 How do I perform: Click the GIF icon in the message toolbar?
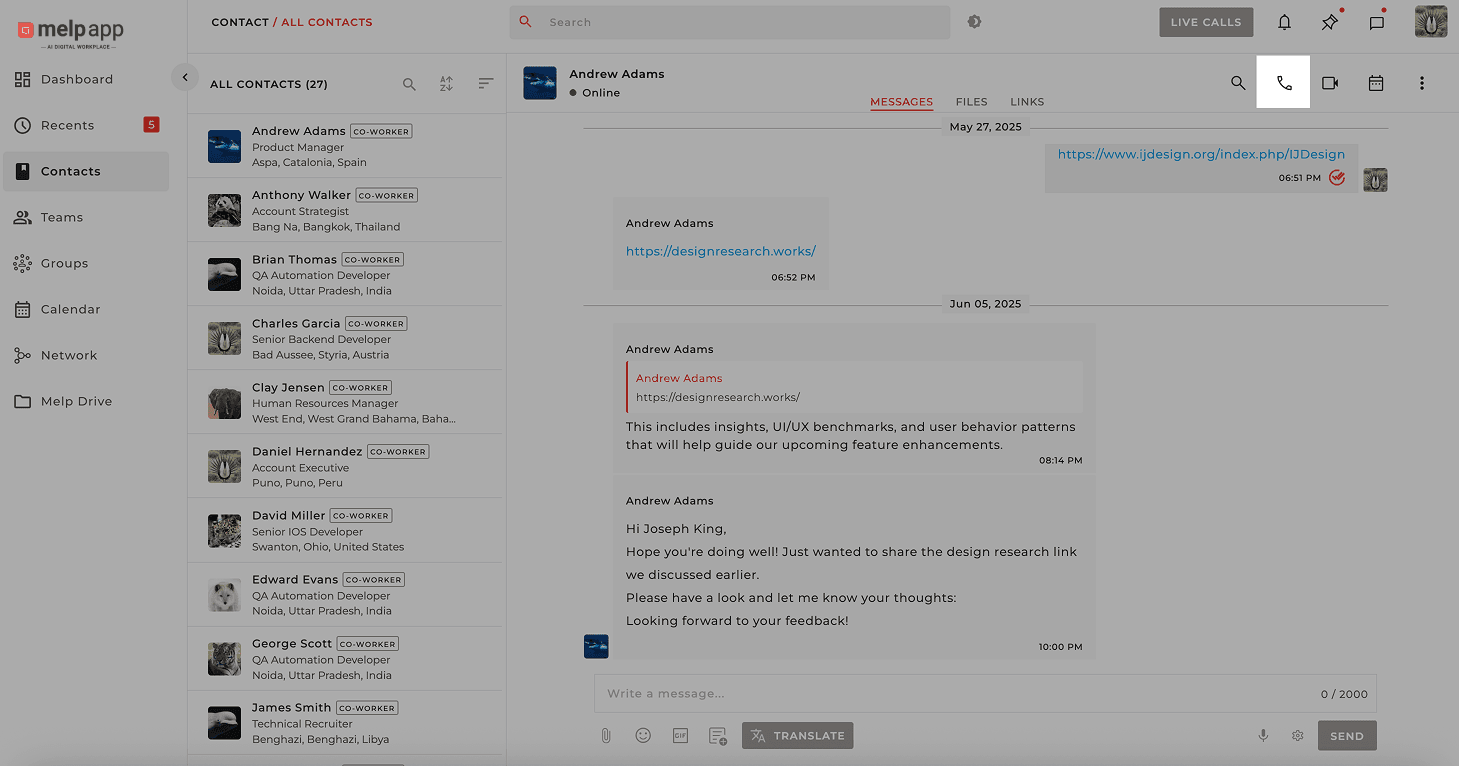tap(680, 735)
